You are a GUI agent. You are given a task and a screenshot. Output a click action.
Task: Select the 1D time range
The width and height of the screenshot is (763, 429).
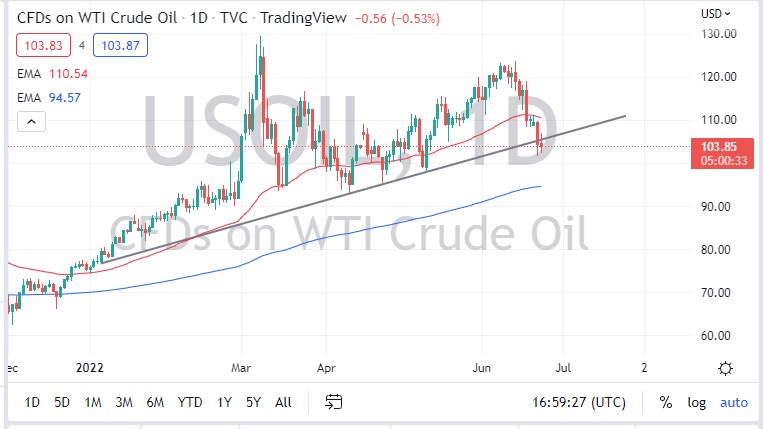(32, 402)
